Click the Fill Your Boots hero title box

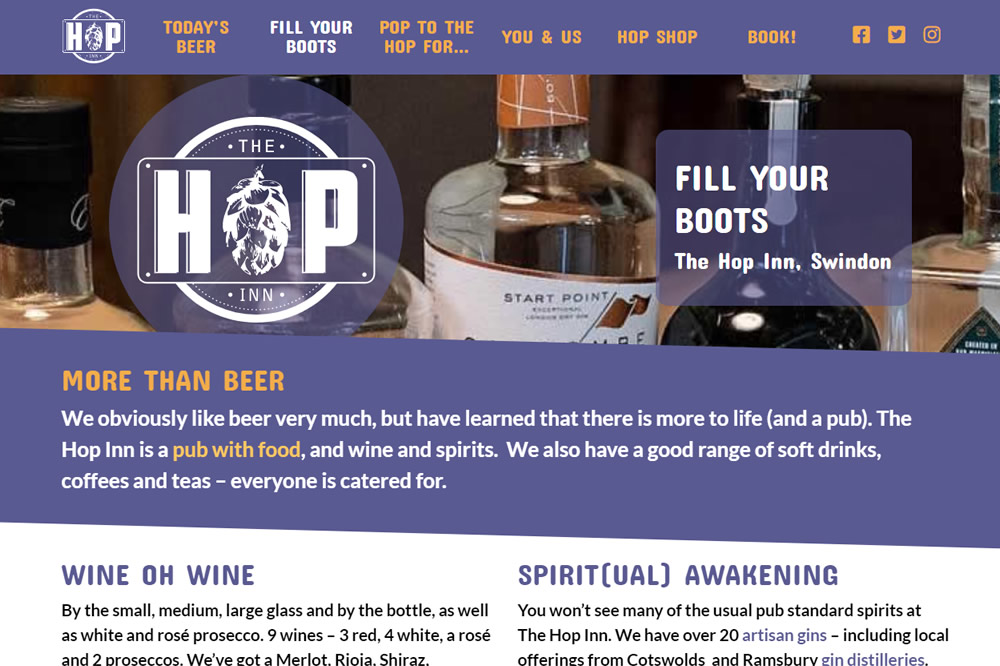784,218
